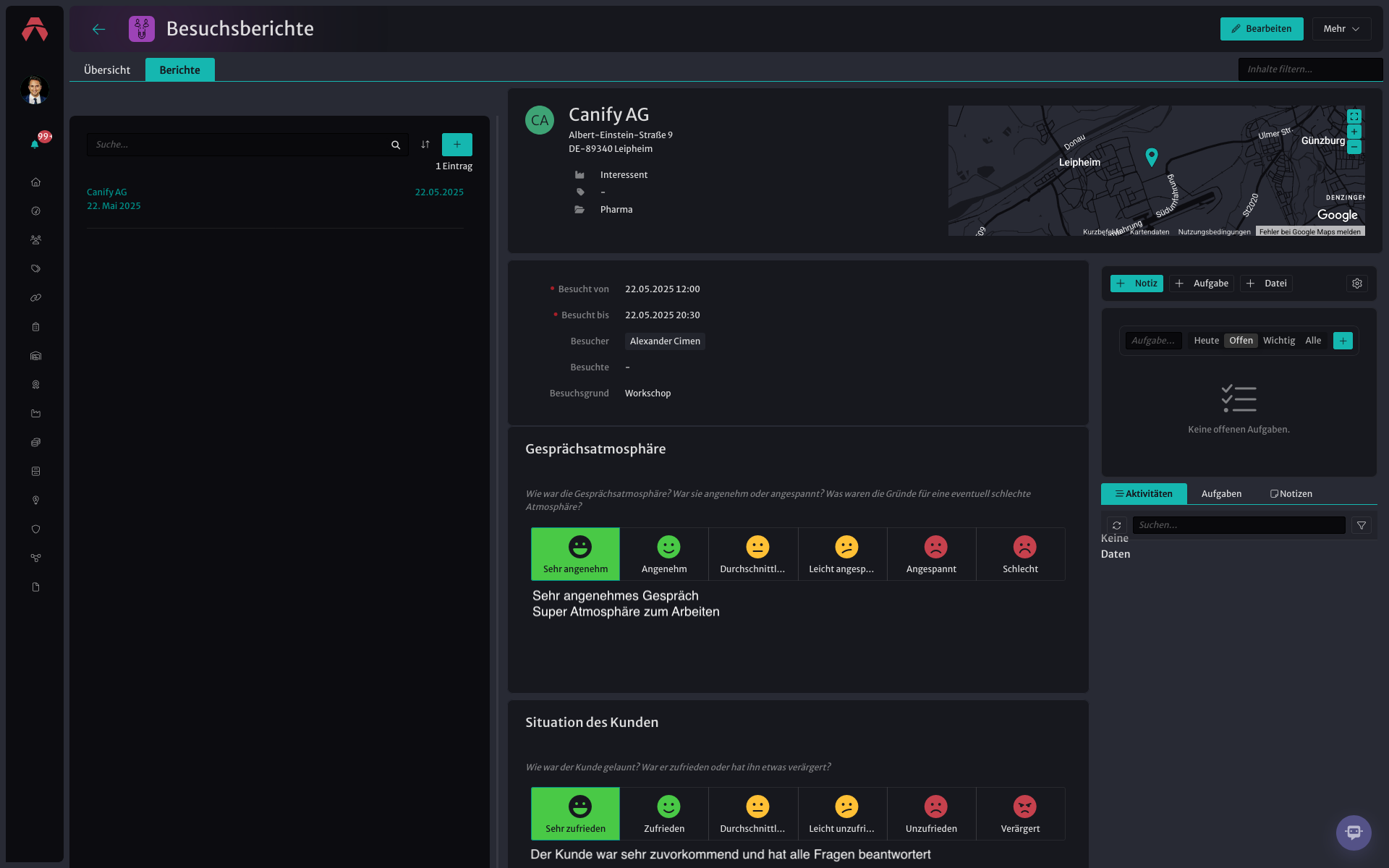The image size is (1389, 868).
Task: Open the chat support bubble
Action: point(1354,833)
